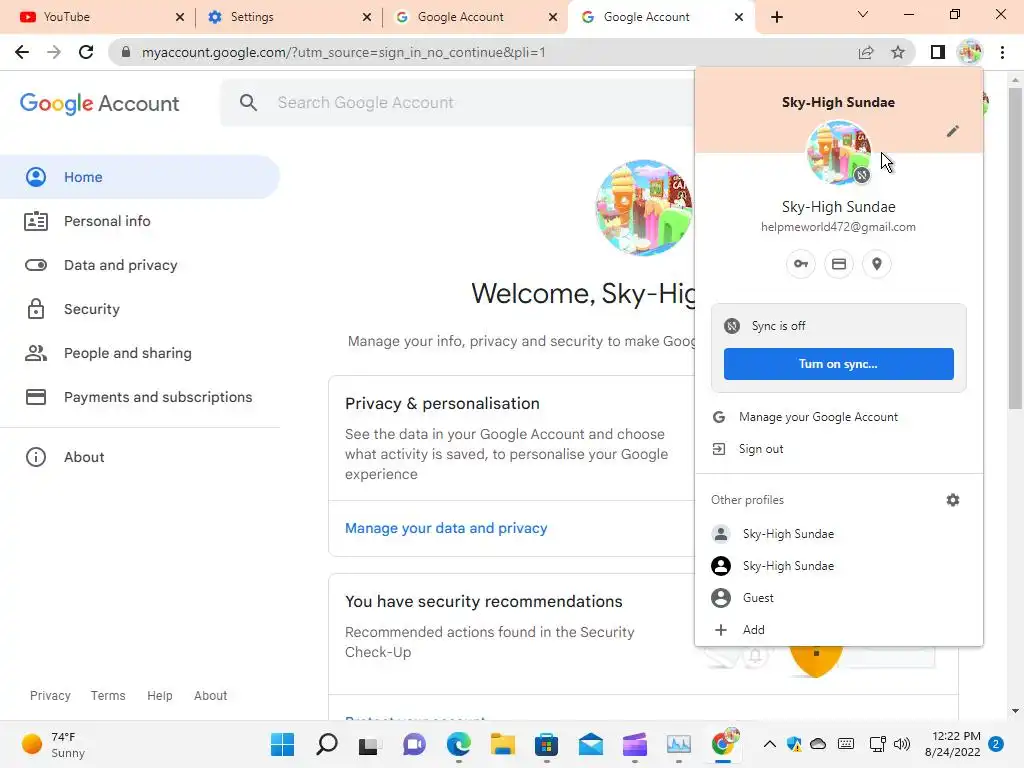Open a Guest profile window
The width and height of the screenshot is (1024, 768).
click(x=839, y=598)
